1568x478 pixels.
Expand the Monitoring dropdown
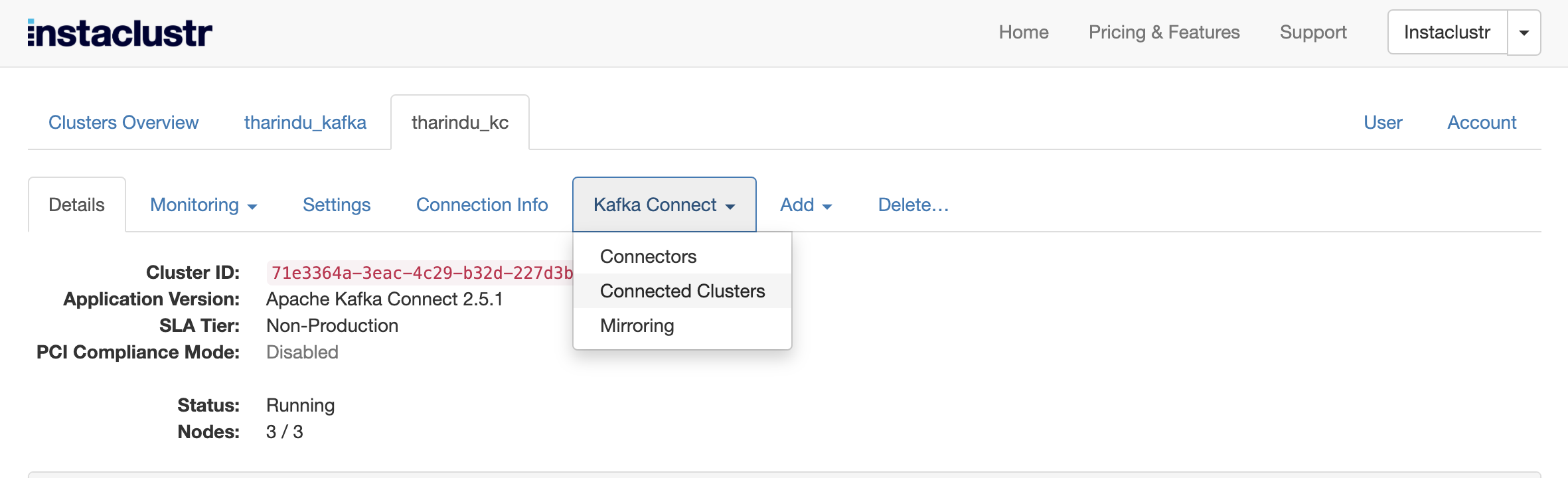point(203,204)
